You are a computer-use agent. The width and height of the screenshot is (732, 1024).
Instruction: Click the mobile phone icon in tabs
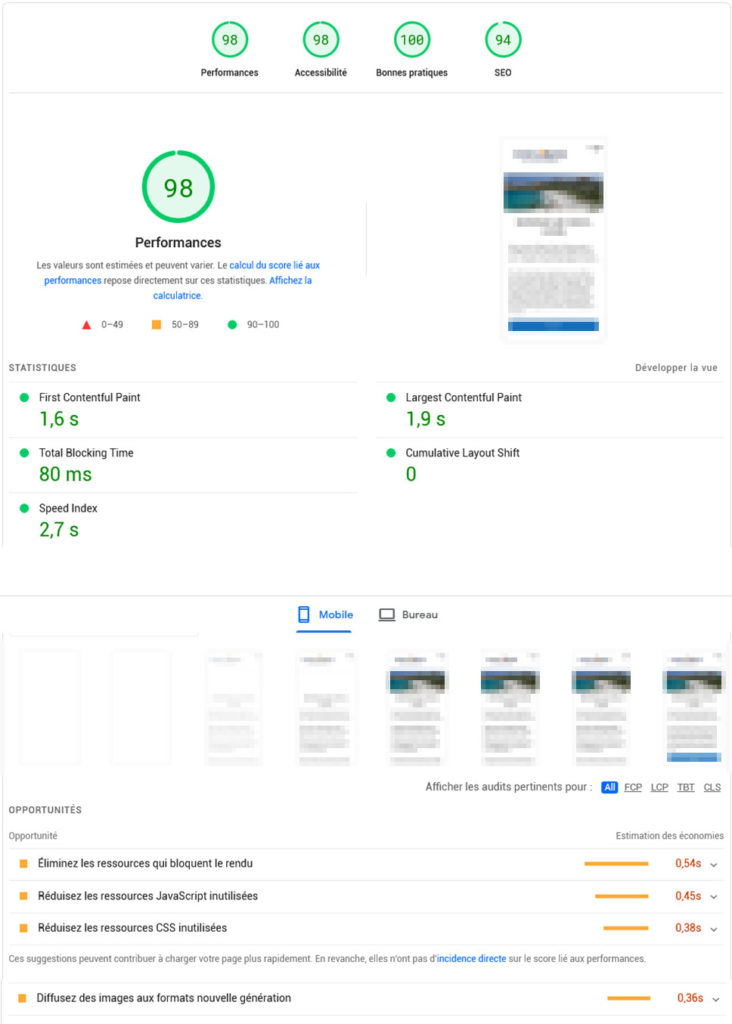304,615
